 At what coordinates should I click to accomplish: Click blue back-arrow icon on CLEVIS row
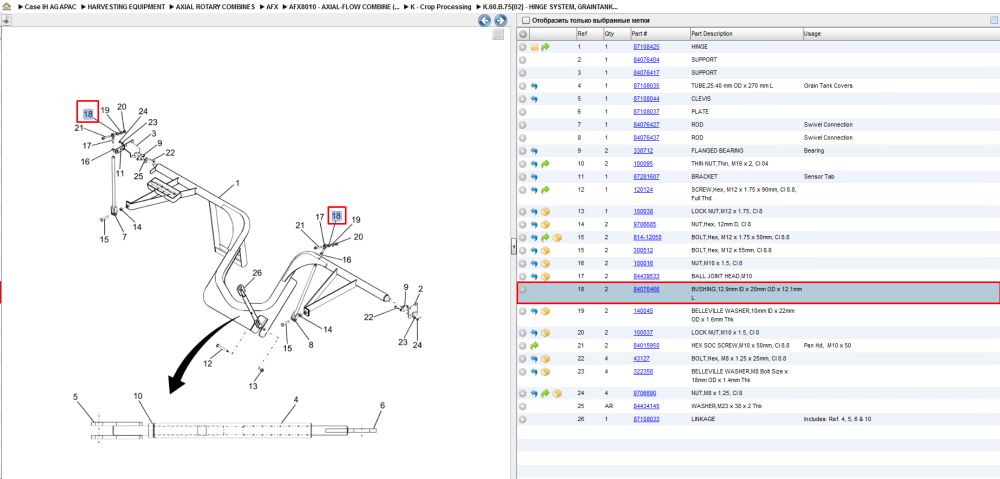click(534, 99)
